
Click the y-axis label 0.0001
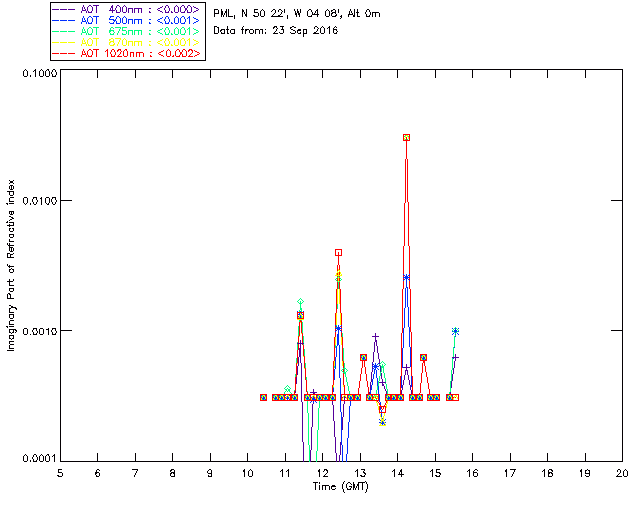(x=39, y=458)
